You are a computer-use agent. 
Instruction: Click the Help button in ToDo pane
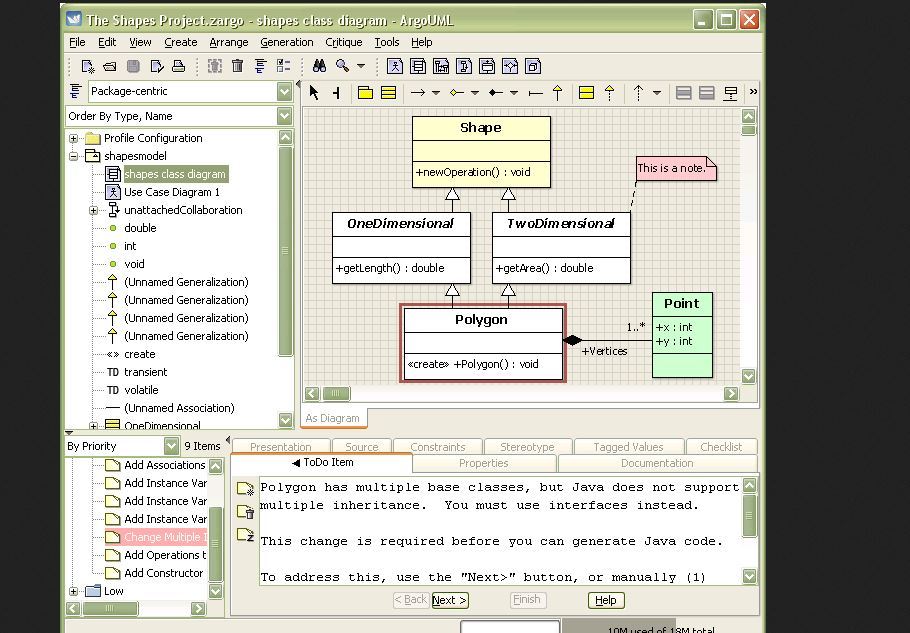605,600
